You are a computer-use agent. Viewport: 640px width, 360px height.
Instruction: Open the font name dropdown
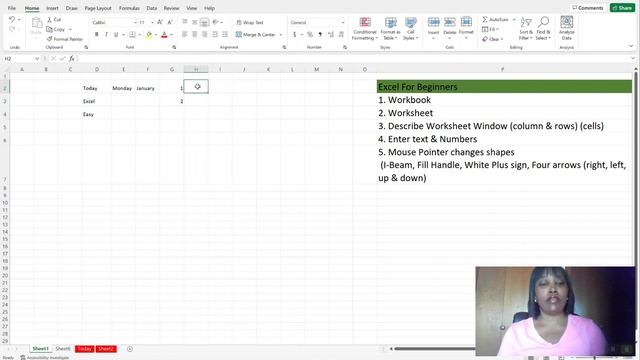(136, 22)
